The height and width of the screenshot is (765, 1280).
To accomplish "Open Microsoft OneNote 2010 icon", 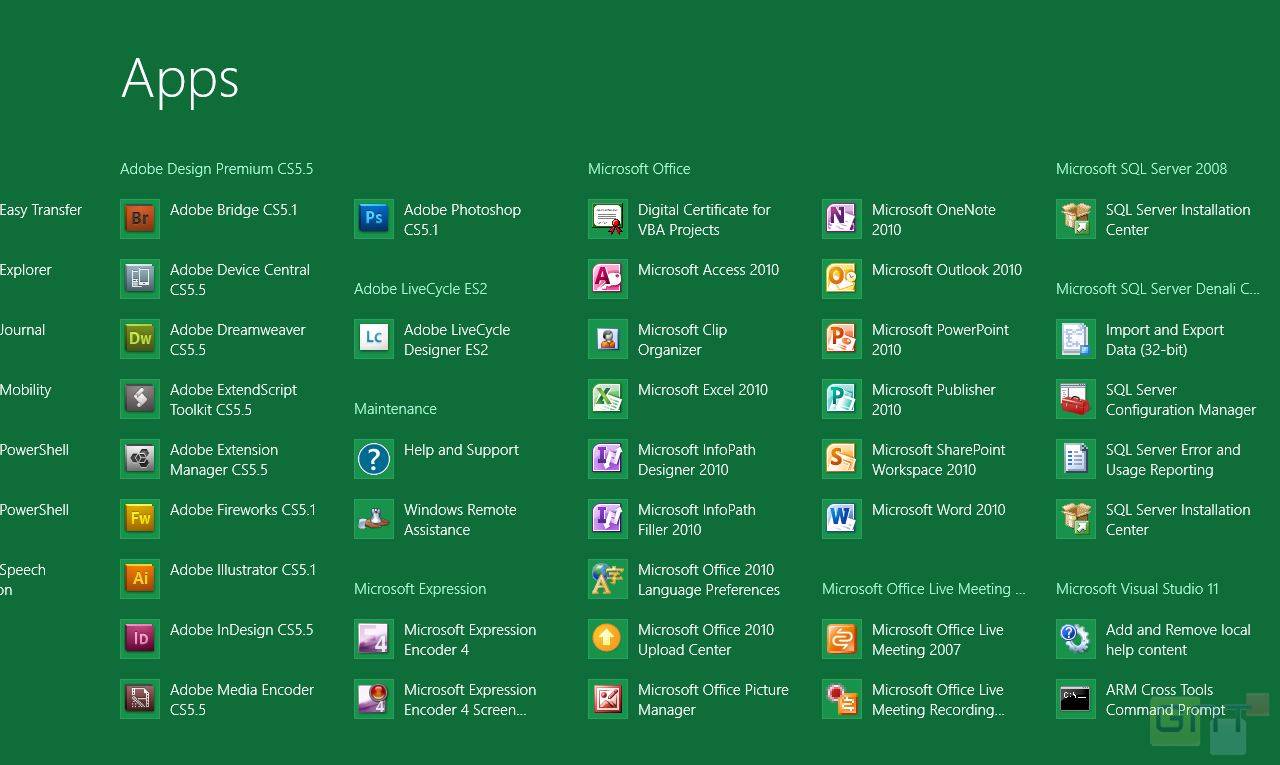I will (842, 219).
